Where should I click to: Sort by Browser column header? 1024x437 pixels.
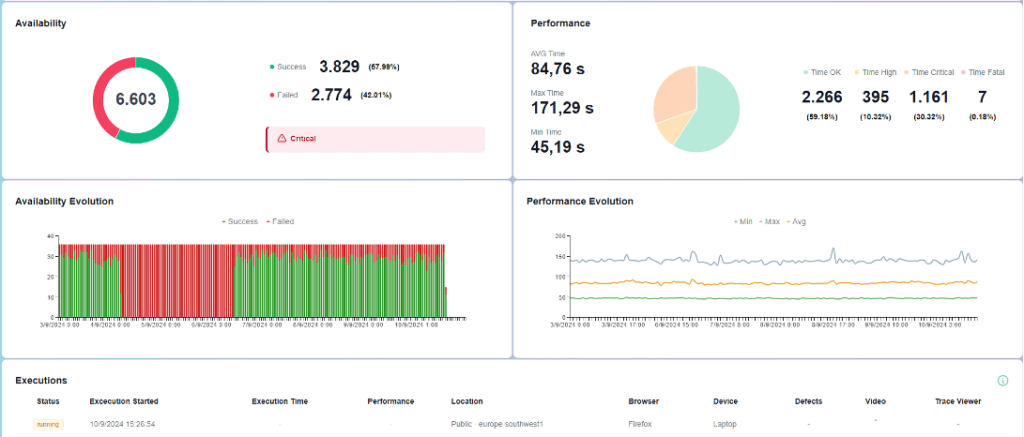pos(643,401)
